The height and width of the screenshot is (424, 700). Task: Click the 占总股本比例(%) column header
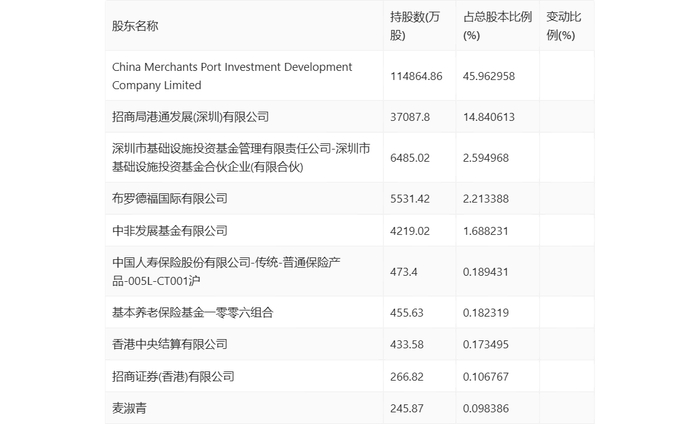494,26
